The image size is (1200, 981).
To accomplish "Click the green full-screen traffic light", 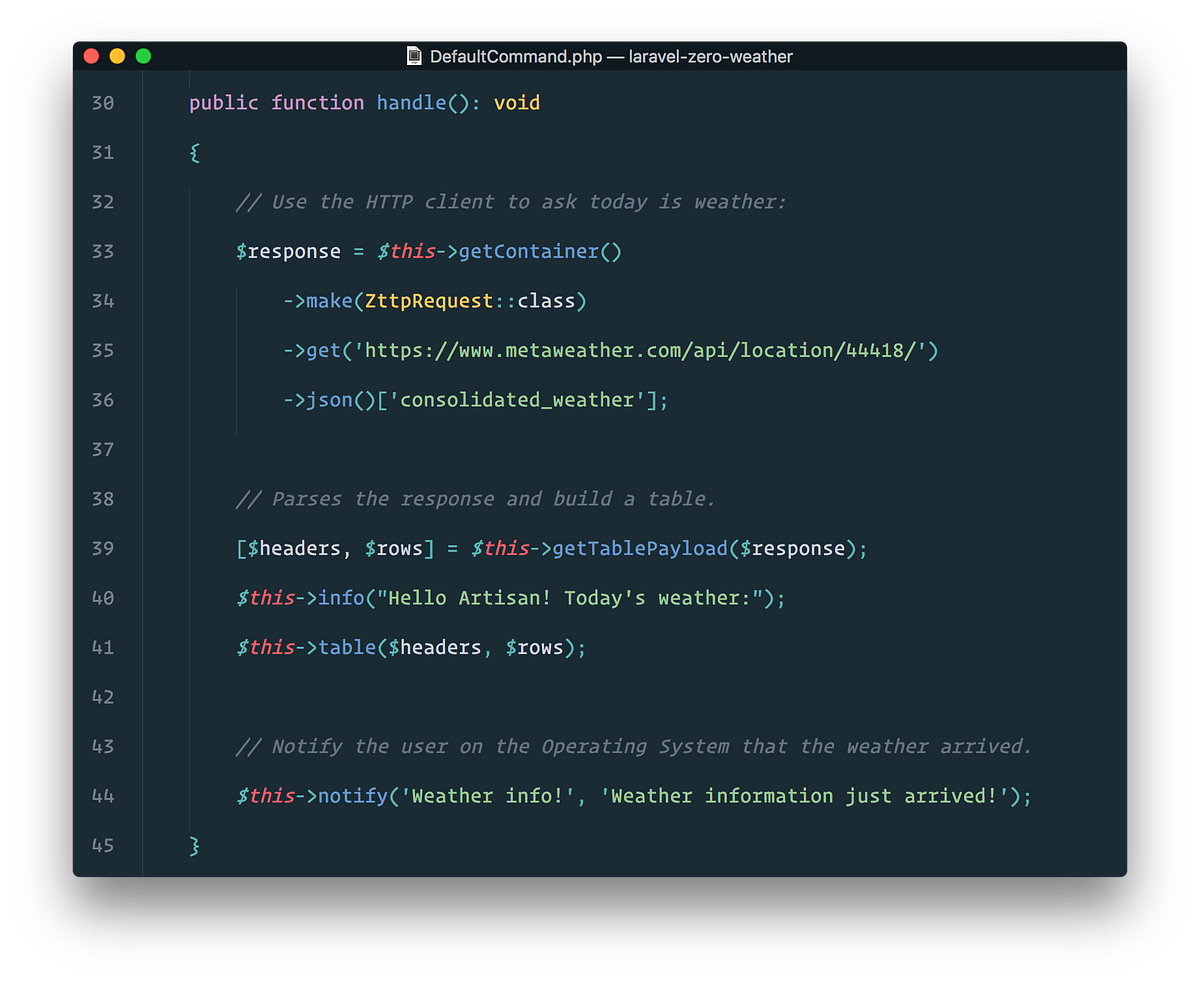I will [x=143, y=57].
